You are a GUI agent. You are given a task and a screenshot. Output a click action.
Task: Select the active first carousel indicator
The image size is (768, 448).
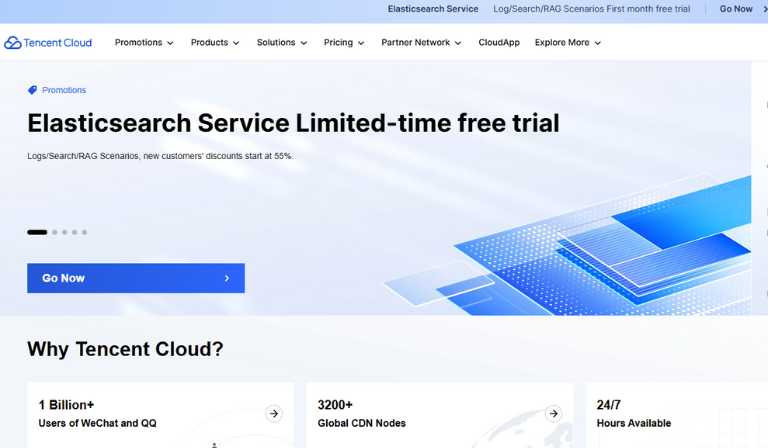pos(37,233)
